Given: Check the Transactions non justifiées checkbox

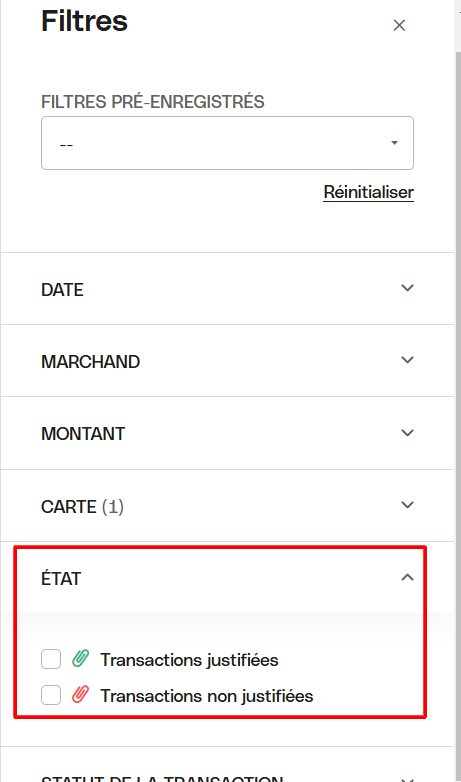Looking at the screenshot, I should pyautogui.click(x=51, y=695).
